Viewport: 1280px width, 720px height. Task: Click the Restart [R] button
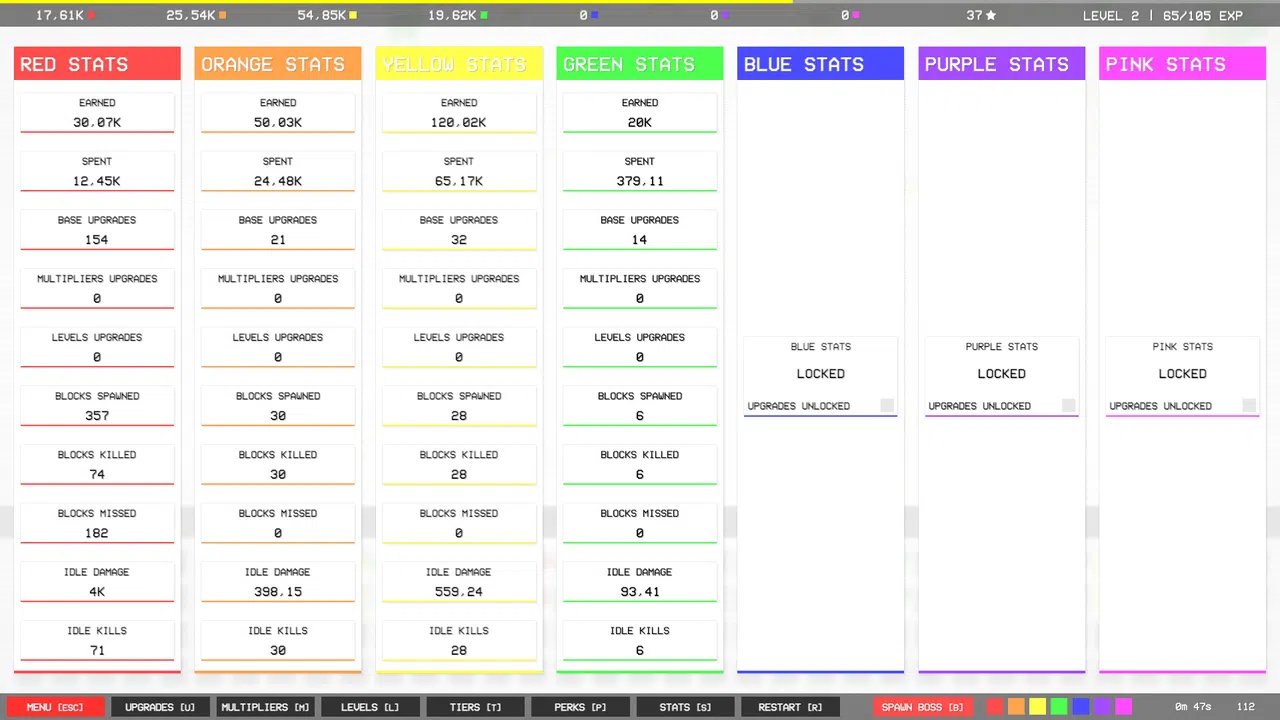coord(790,707)
